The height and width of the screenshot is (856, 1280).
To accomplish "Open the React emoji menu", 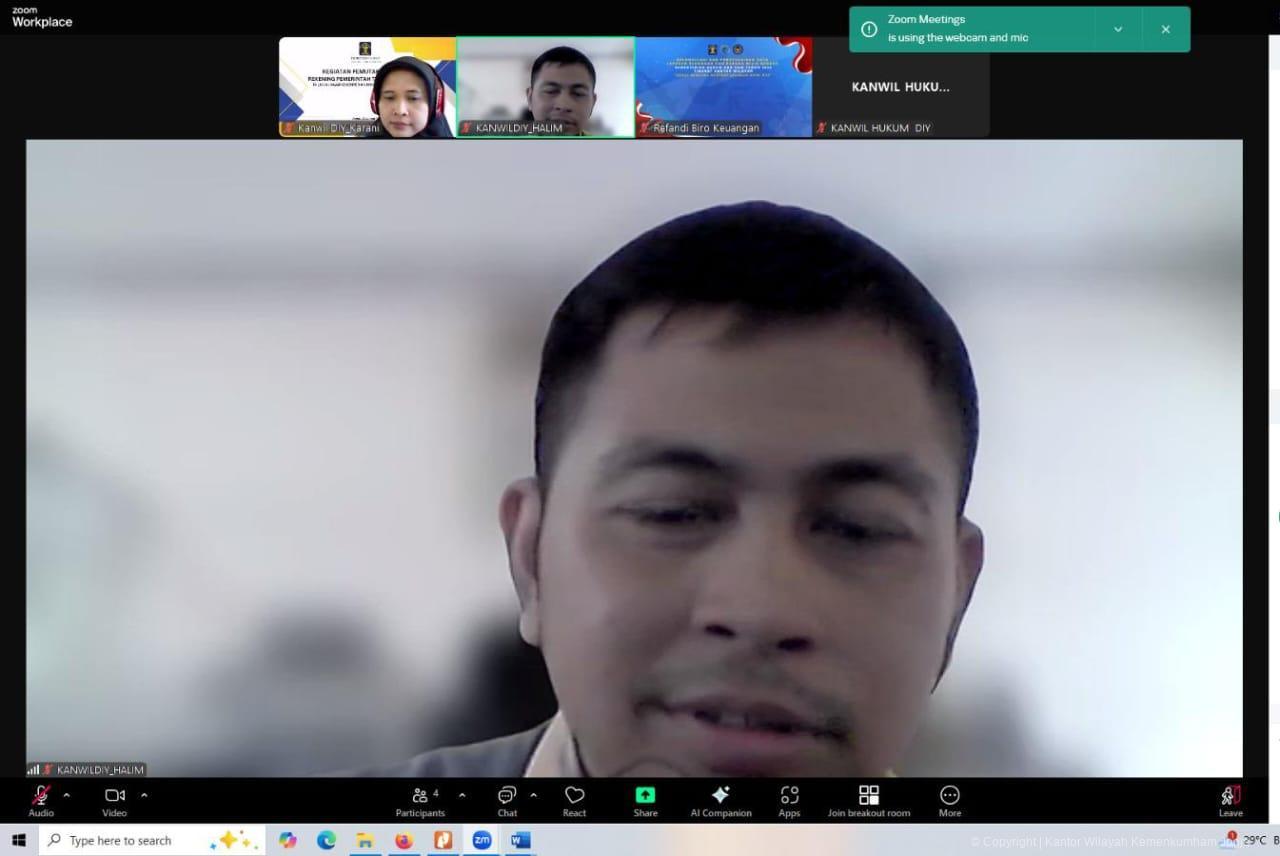I will coord(574,799).
